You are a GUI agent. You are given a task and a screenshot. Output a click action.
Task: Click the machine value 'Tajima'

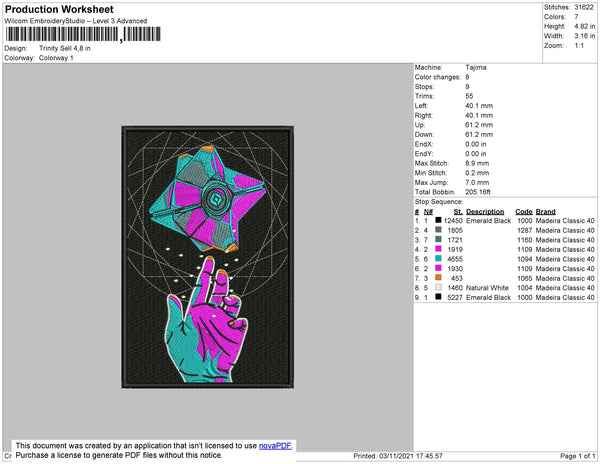pyautogui.click(x=476, y=67)
